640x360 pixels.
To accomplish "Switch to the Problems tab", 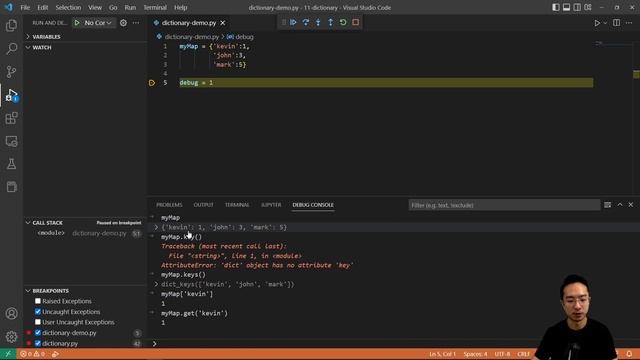I will pos(169,205).
